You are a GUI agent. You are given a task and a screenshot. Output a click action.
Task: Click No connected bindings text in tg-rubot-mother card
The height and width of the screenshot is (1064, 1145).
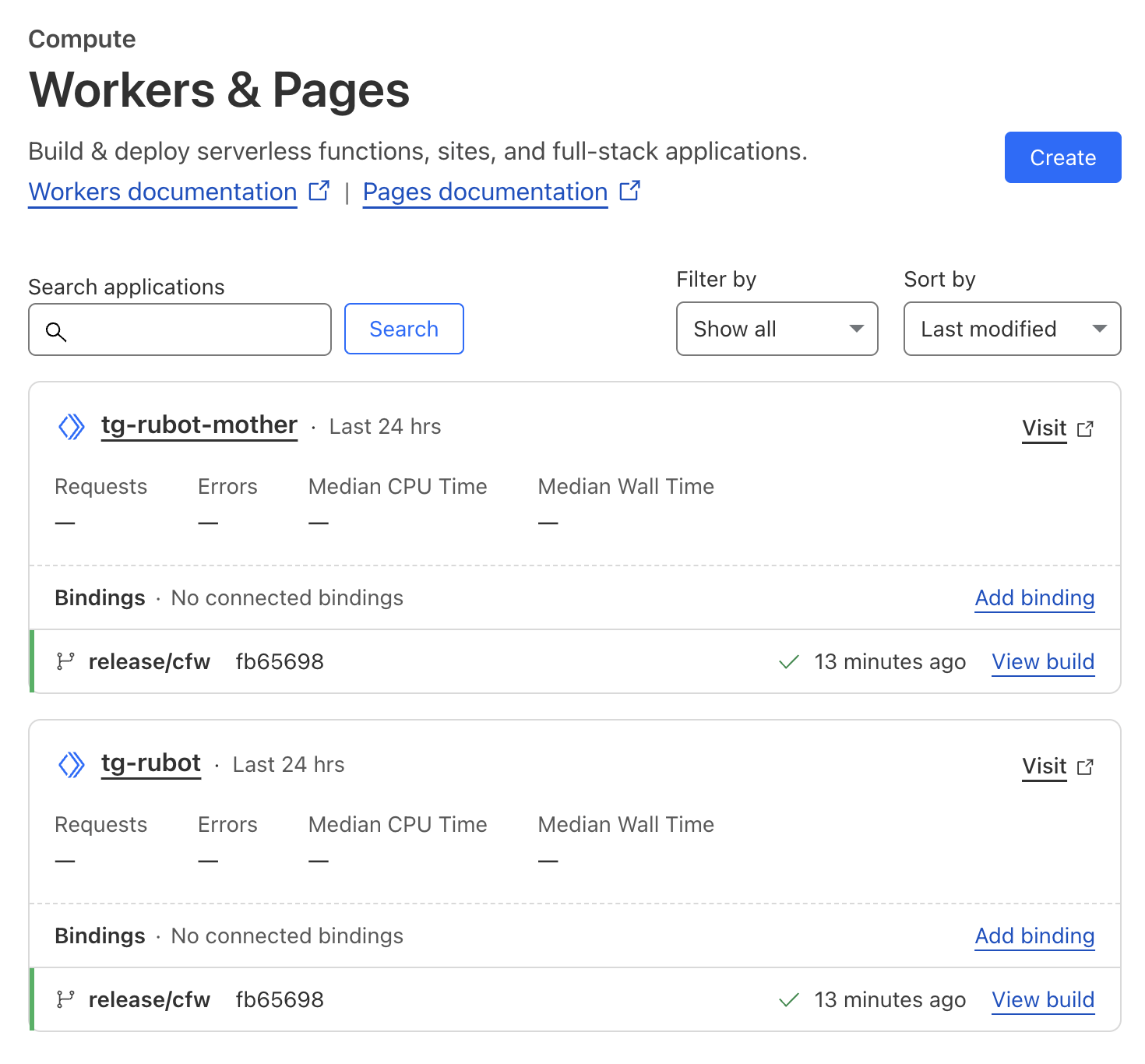click(287, 598)
